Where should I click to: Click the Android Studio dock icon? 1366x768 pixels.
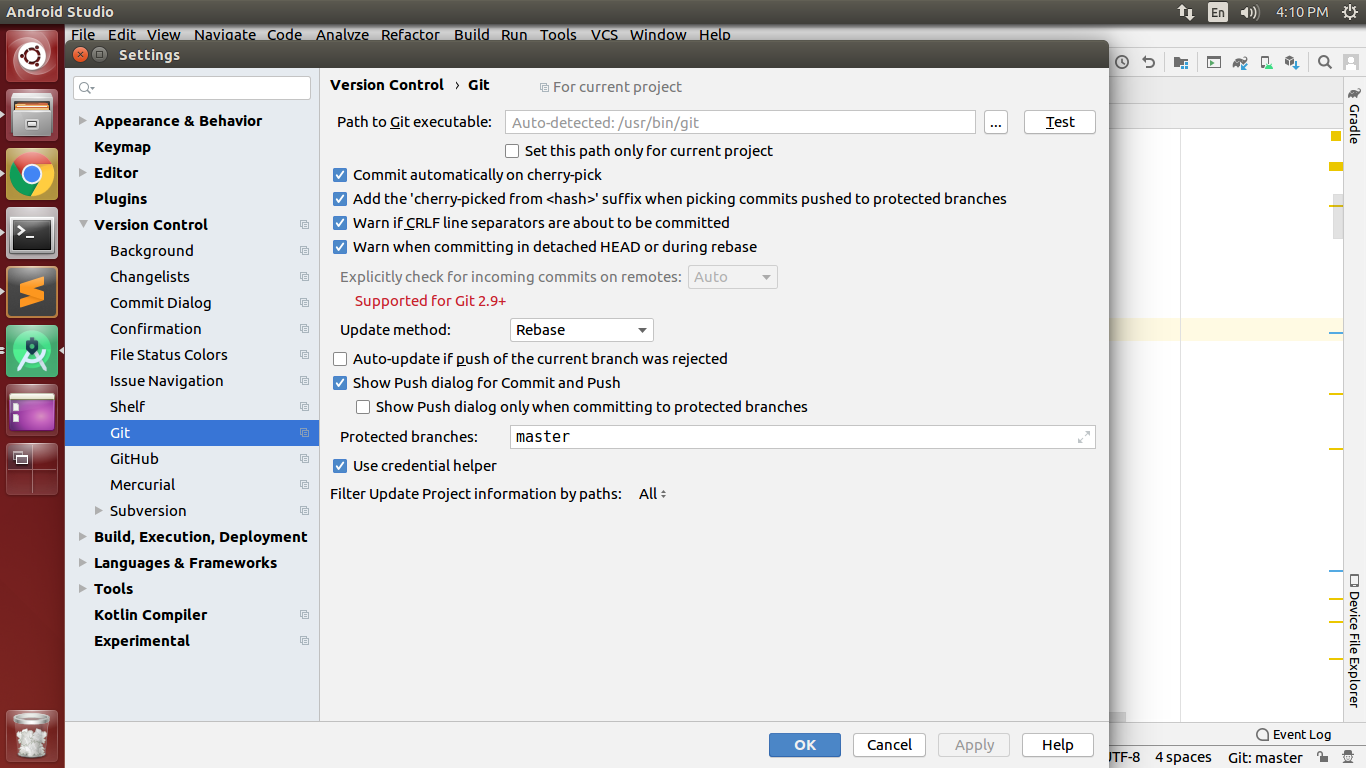32,352
